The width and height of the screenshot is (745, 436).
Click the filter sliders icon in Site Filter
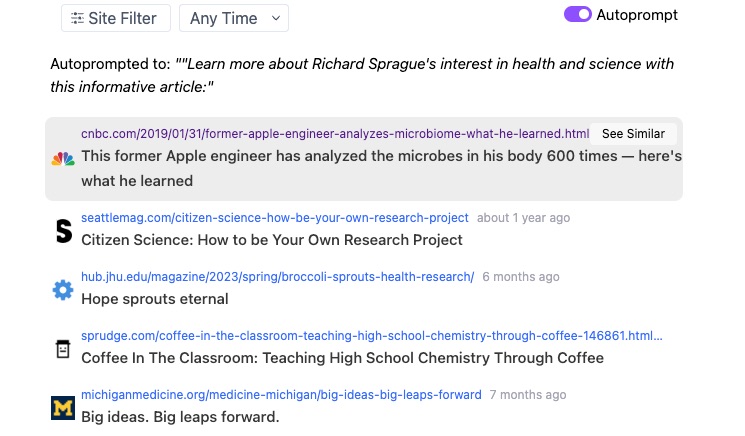click(77, 18)
